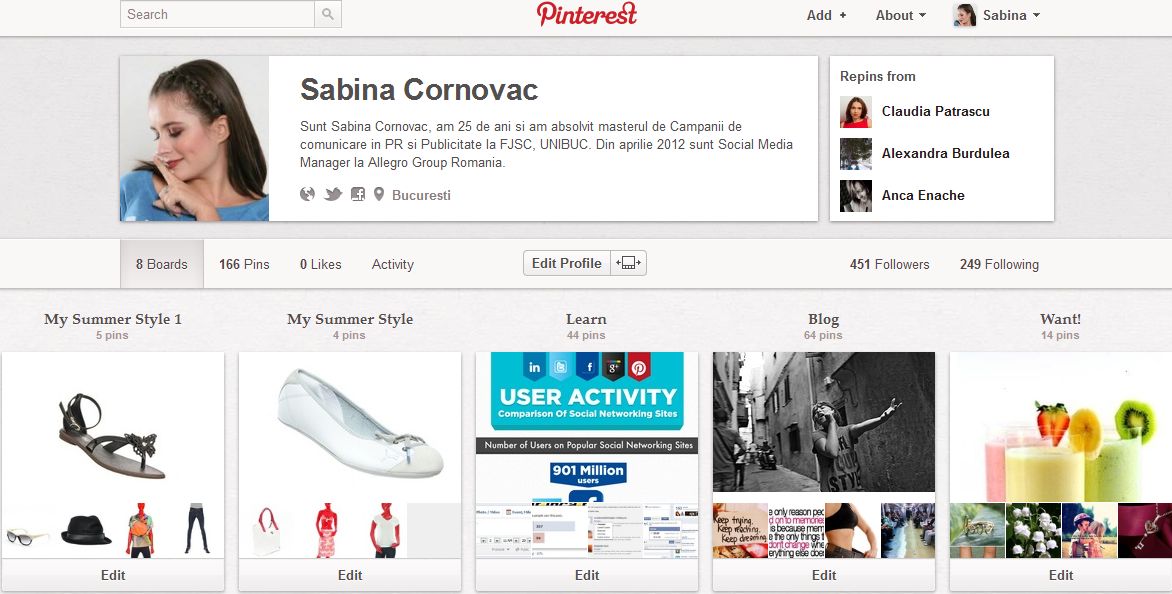Click in the Search input field
The height and width of the screenshot is (594, 1172).
[x=217, y=14]
